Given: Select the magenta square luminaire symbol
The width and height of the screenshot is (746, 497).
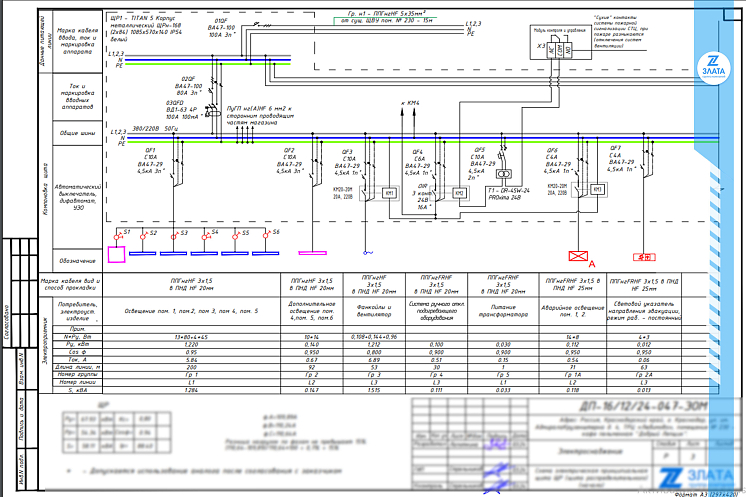Looking at the screenshot, I should (117, 252).
